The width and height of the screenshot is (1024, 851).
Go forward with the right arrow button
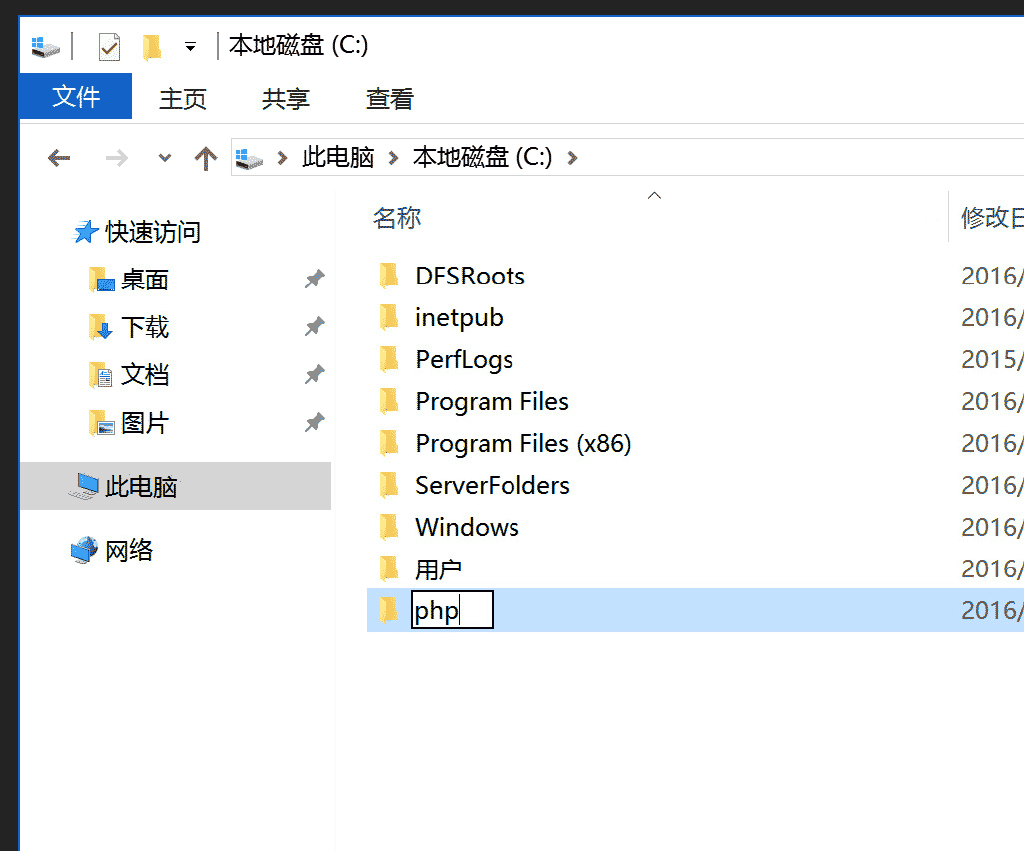click(117, 157)
